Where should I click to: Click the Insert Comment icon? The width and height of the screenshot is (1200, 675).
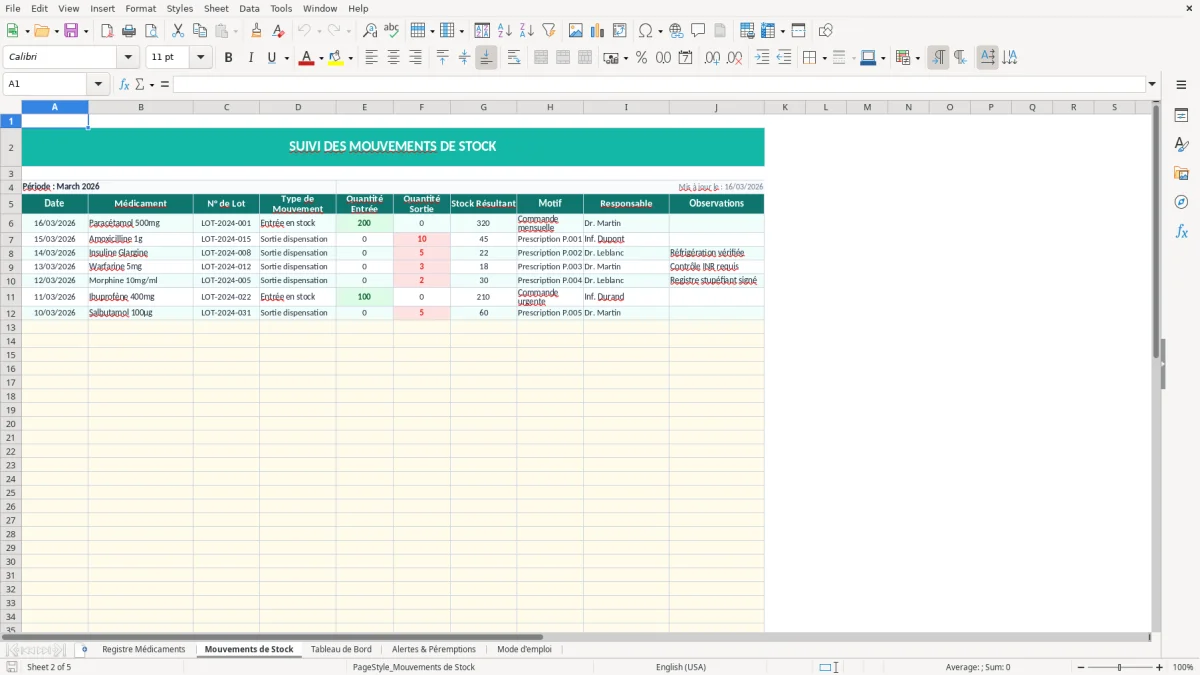(x=698, y=31)
